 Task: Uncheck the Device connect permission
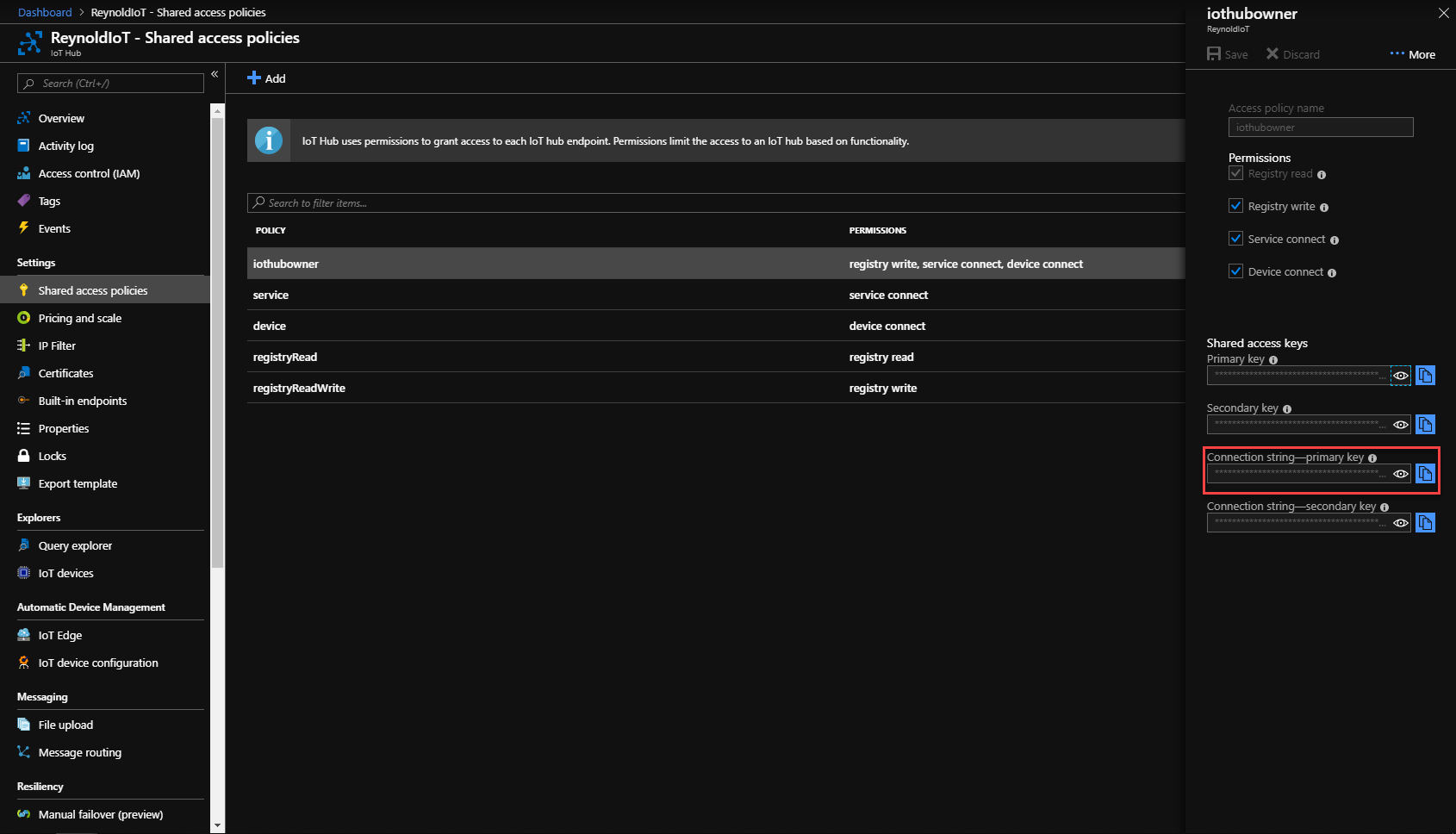pyautogui.click(x=1236, y=271)
